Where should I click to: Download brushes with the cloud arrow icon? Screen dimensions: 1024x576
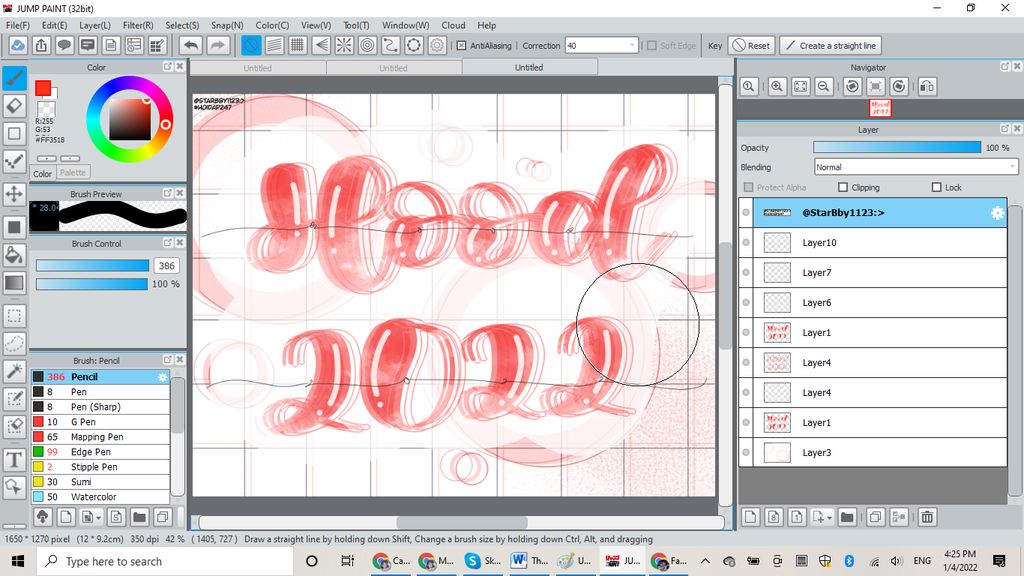[42, 517]
